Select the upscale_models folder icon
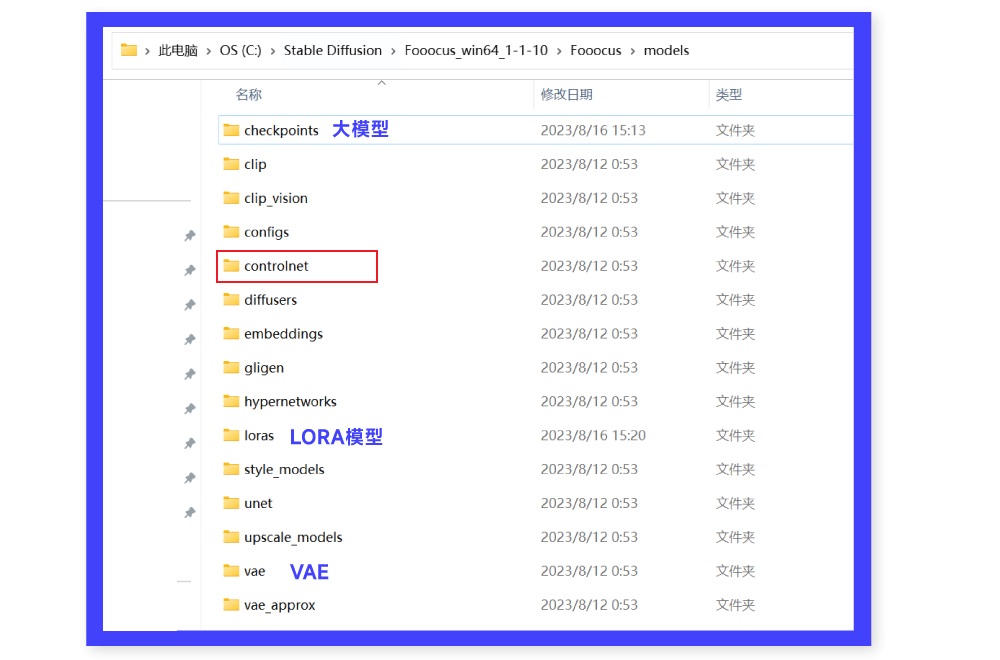 (x=231, y=536)
